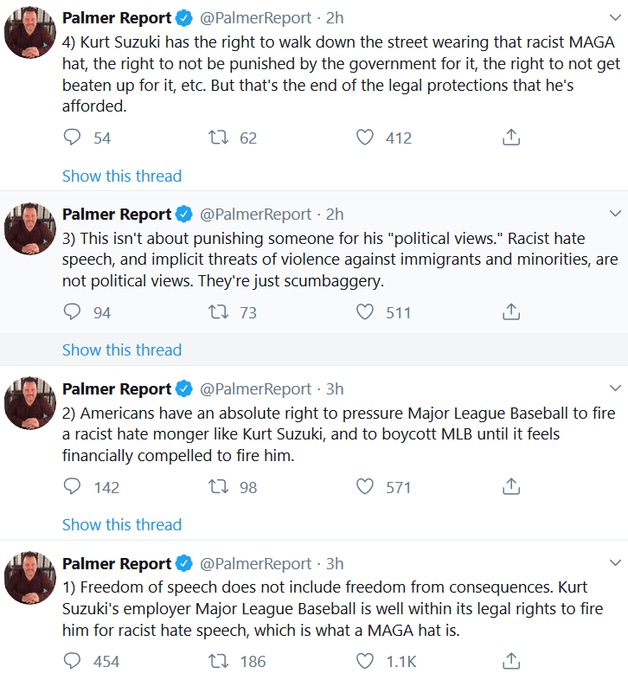
Task: Share the tweet numbered 3) about political views
Action: (x=511, y=312)
